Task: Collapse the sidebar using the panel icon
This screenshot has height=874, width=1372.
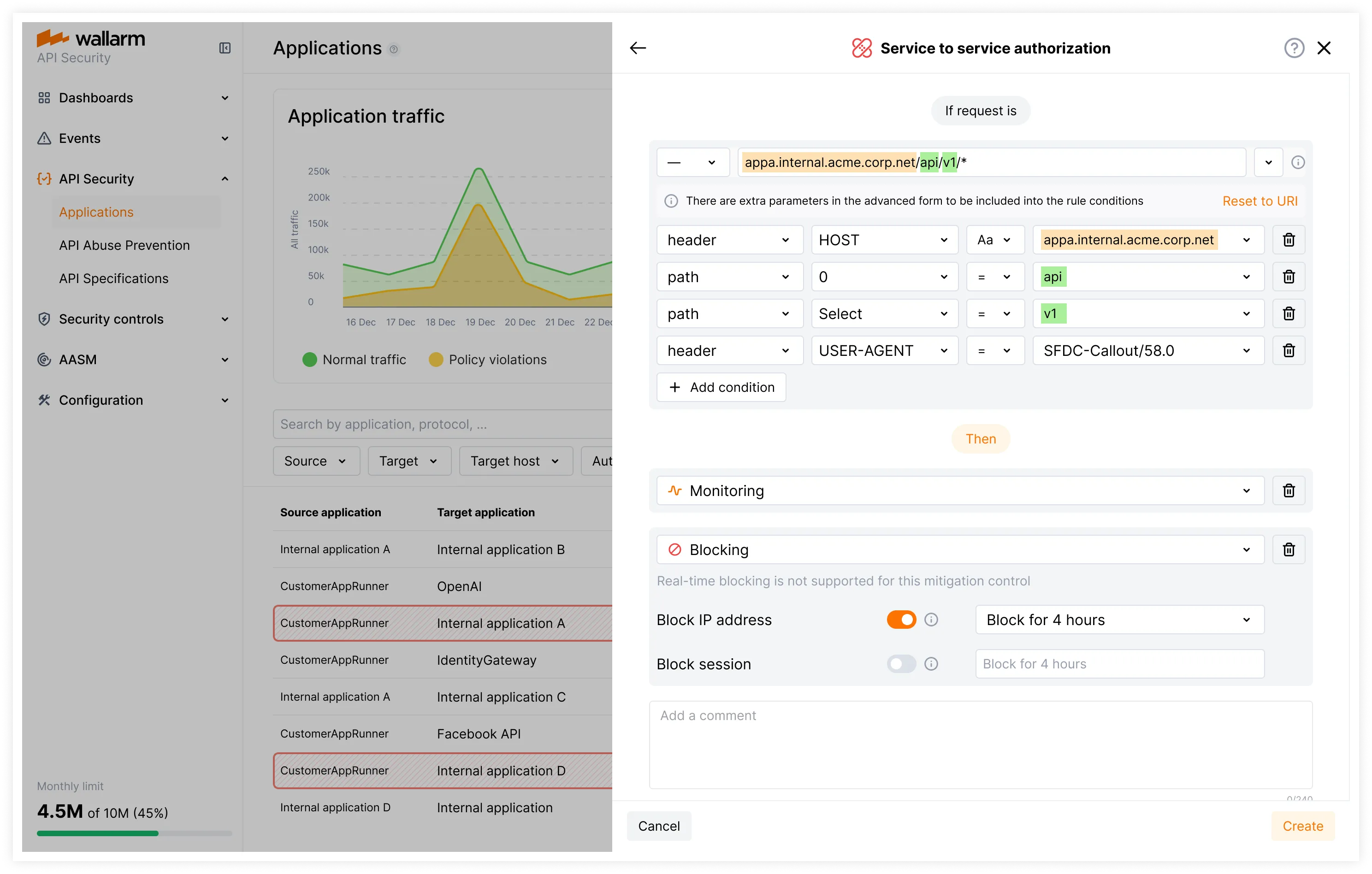Action: 225,48
